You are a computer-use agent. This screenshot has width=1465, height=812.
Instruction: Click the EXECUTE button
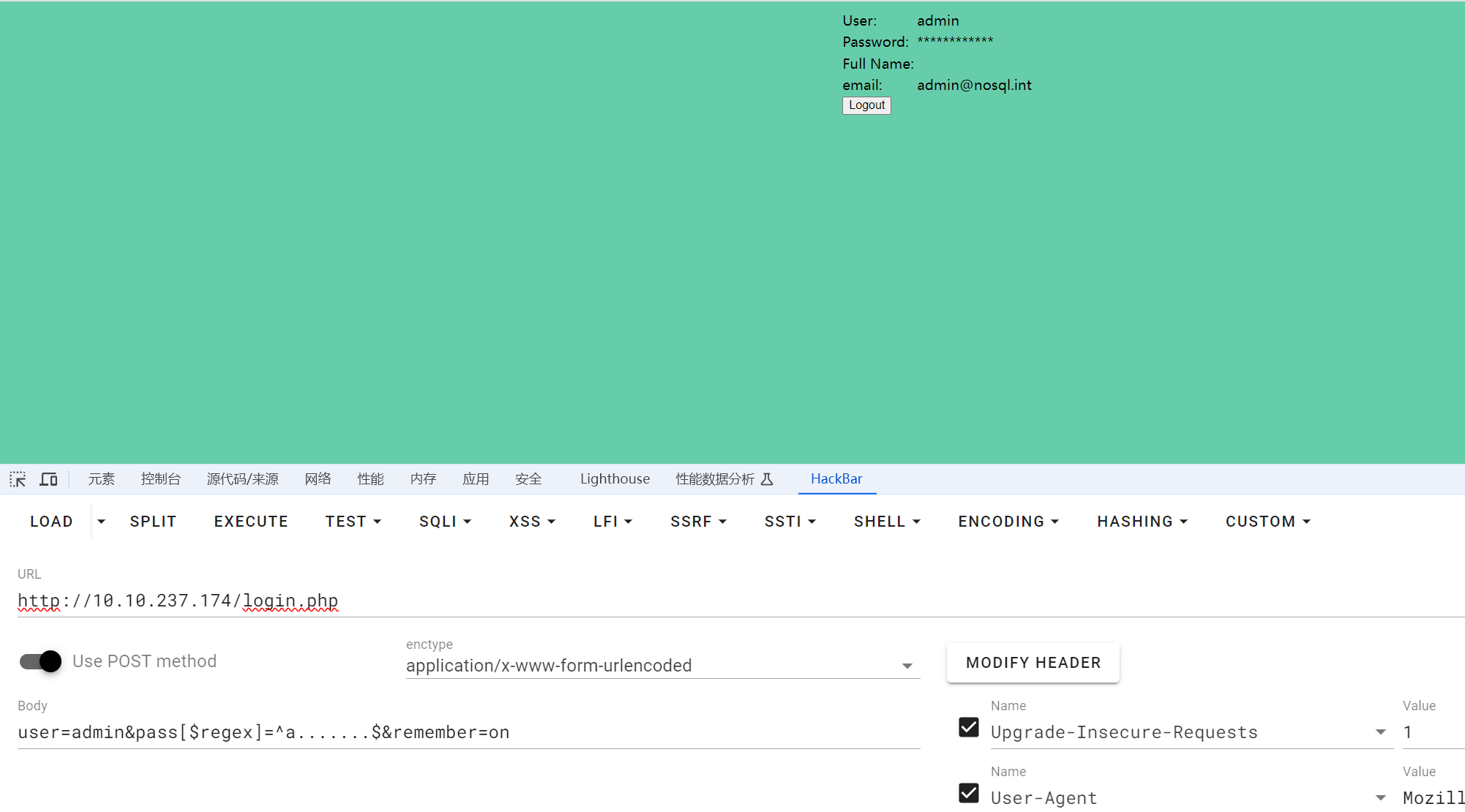251,522
